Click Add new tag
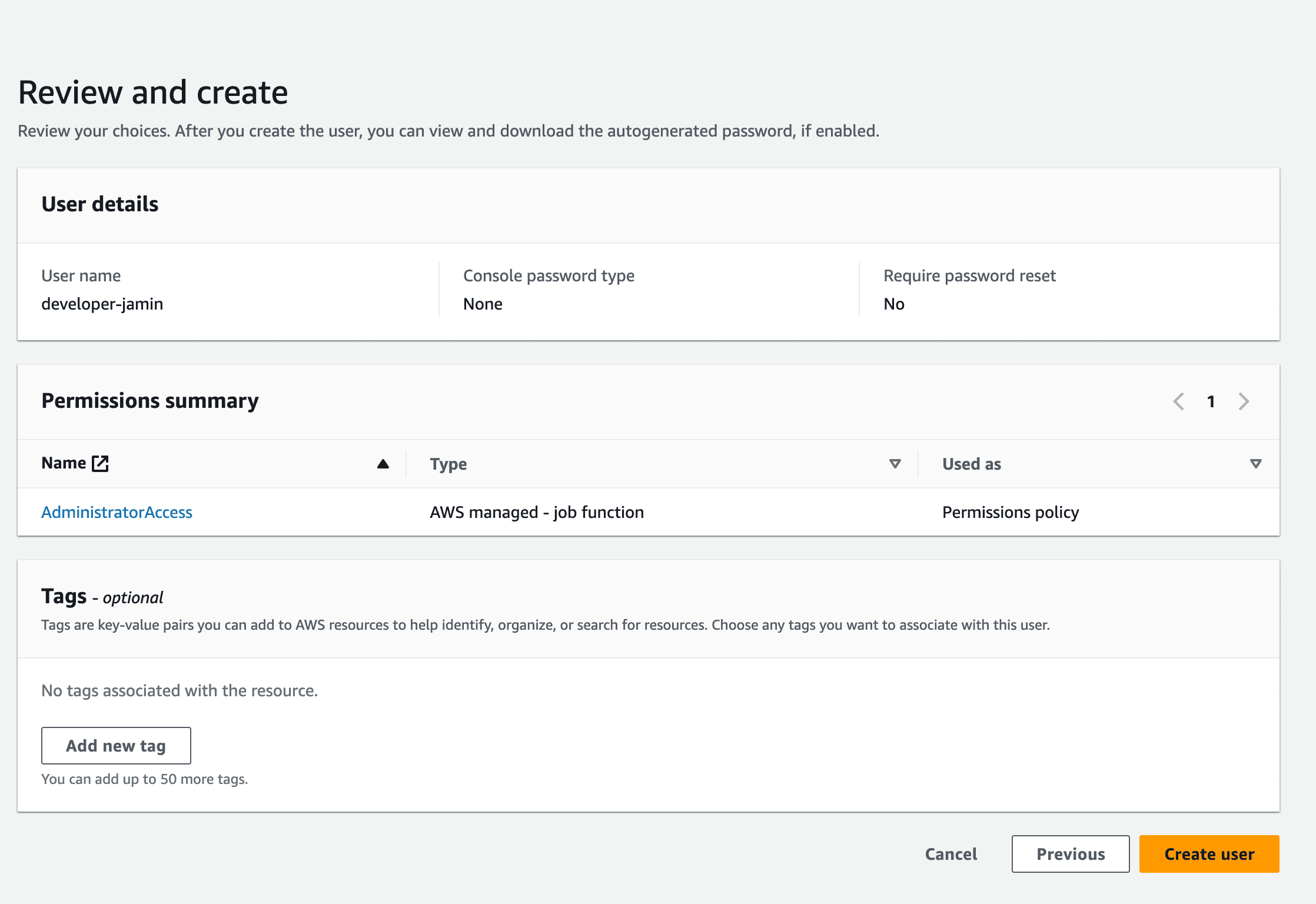 pyautogui.click(x=116, y=745)
